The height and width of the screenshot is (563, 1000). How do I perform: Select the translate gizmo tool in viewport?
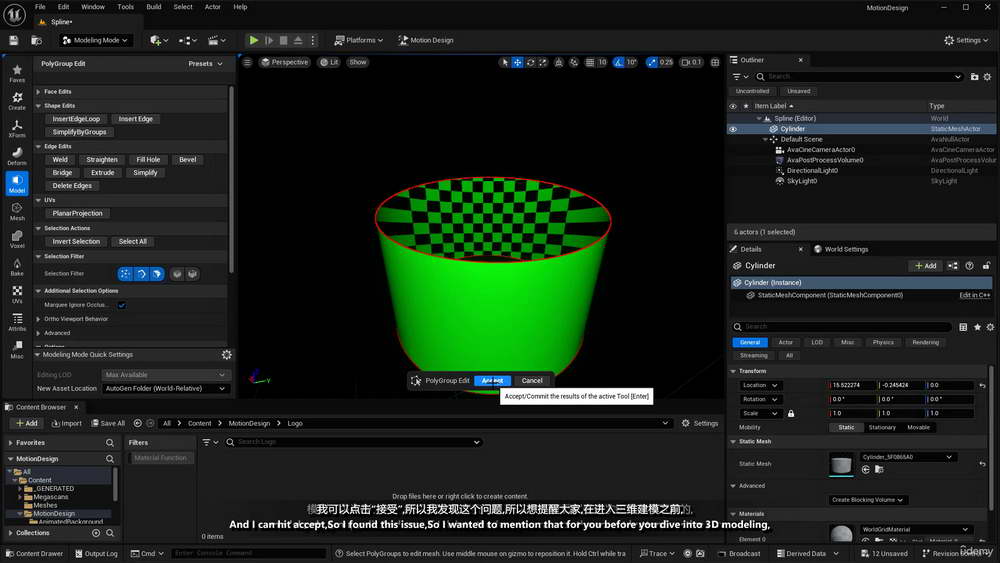pyautogui.click(x=517, y=62)
